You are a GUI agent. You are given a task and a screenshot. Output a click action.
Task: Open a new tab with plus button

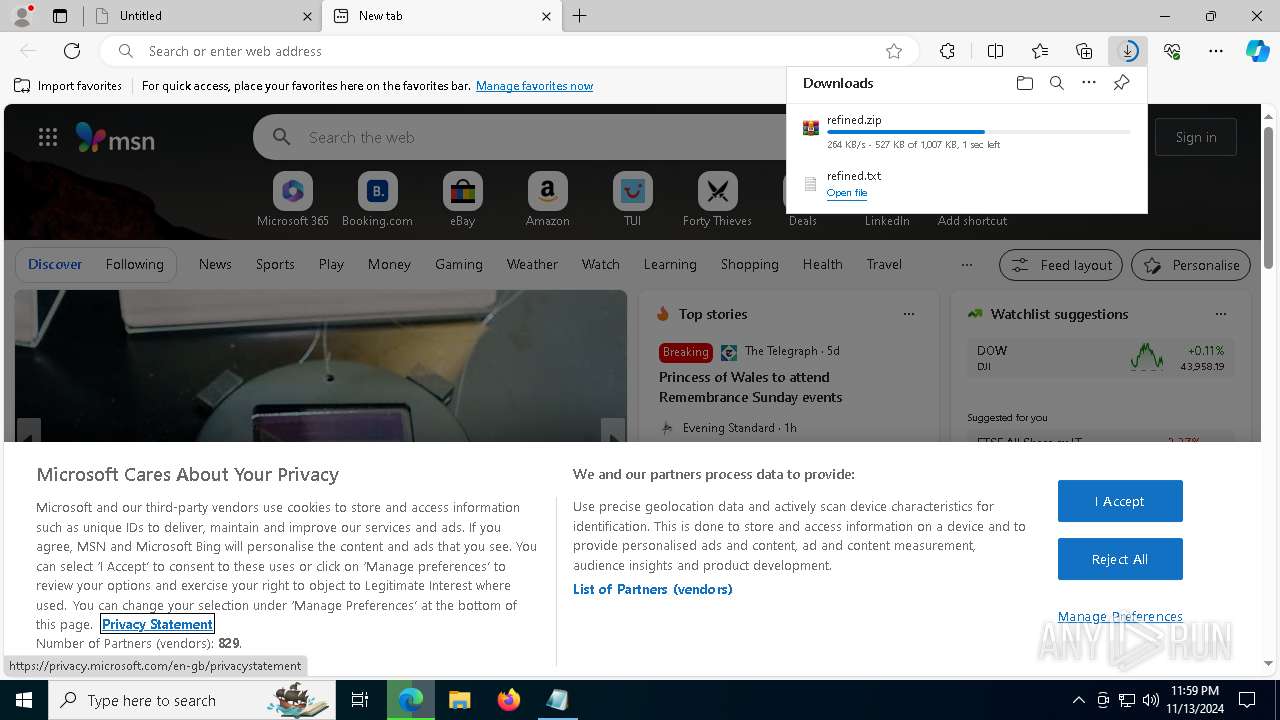pos(580,16)
